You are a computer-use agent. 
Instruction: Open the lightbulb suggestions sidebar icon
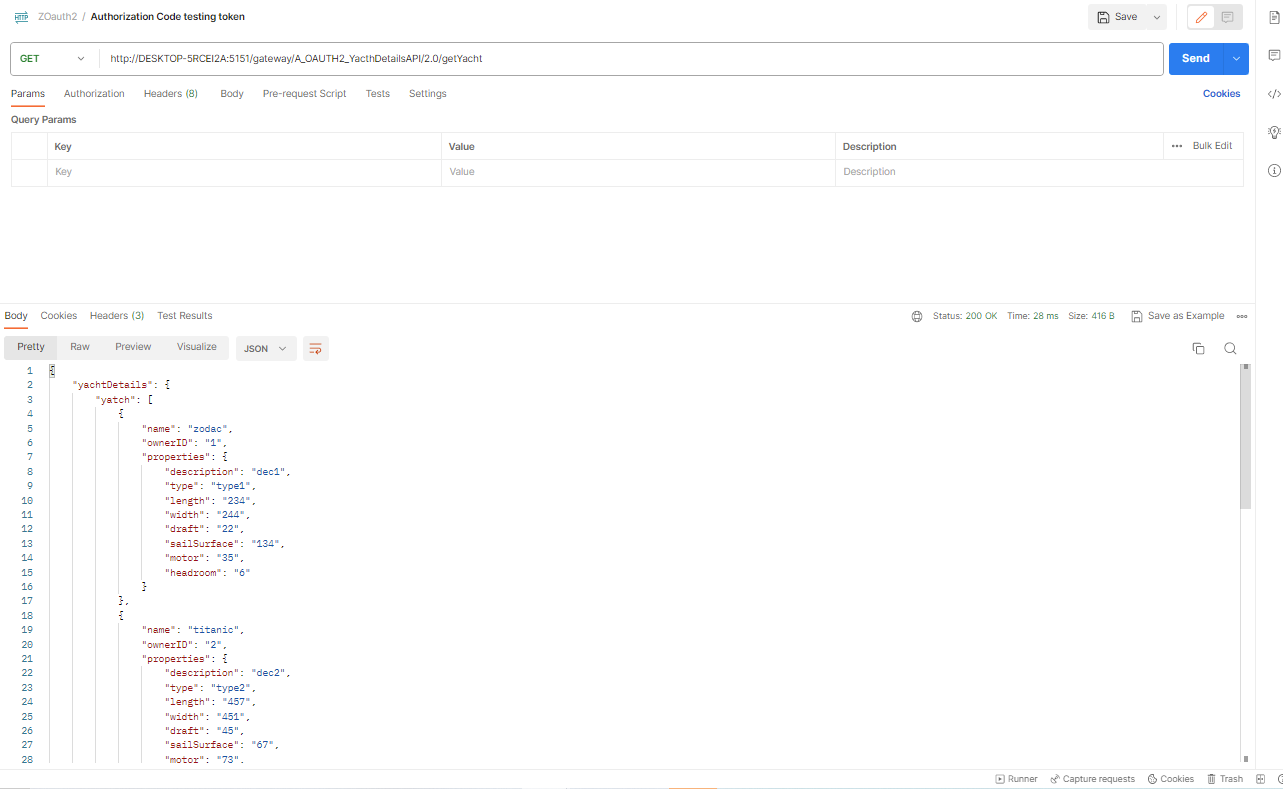coord(1274,132)
